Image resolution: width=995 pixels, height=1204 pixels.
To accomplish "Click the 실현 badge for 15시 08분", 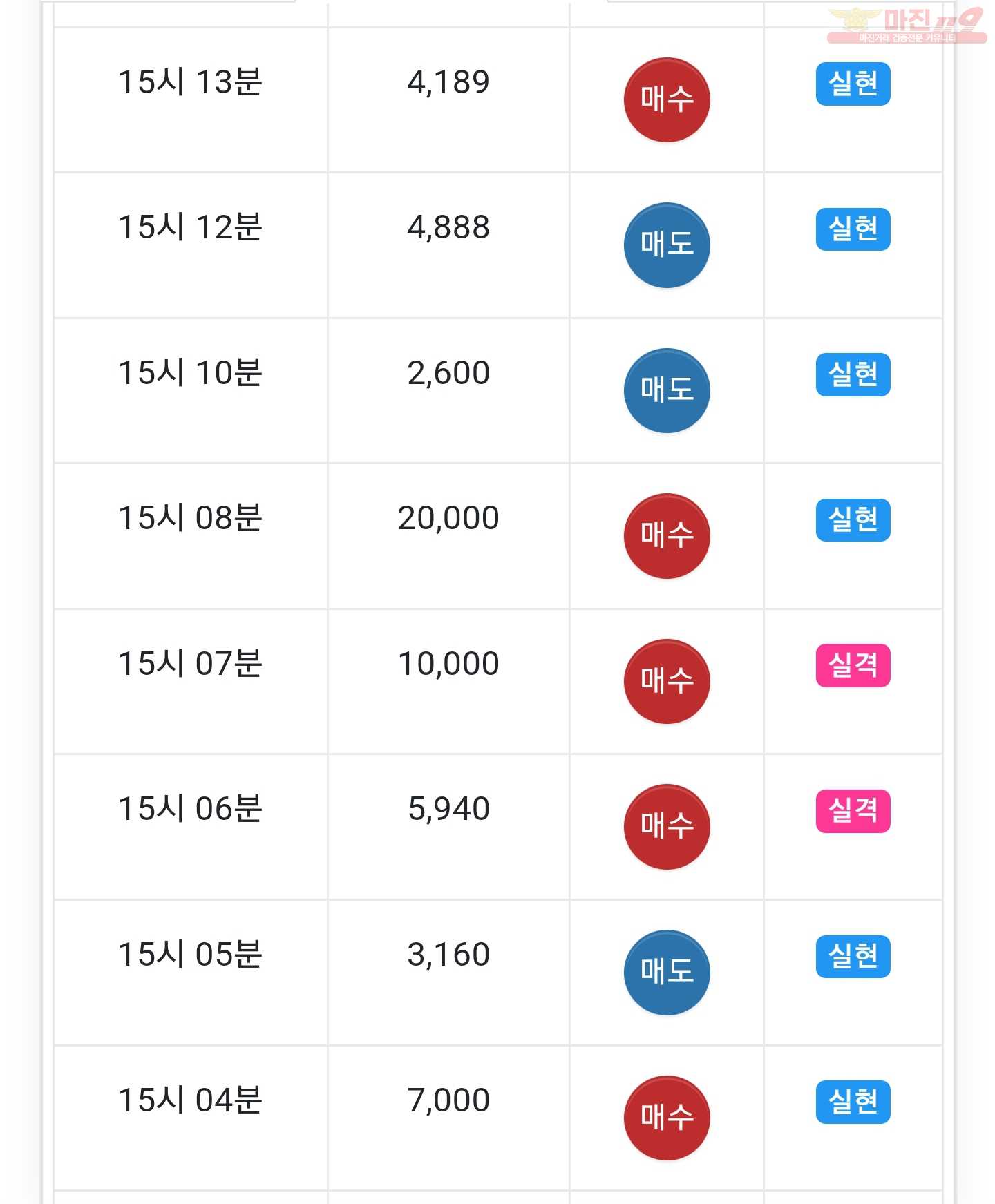I will [853, 520].
